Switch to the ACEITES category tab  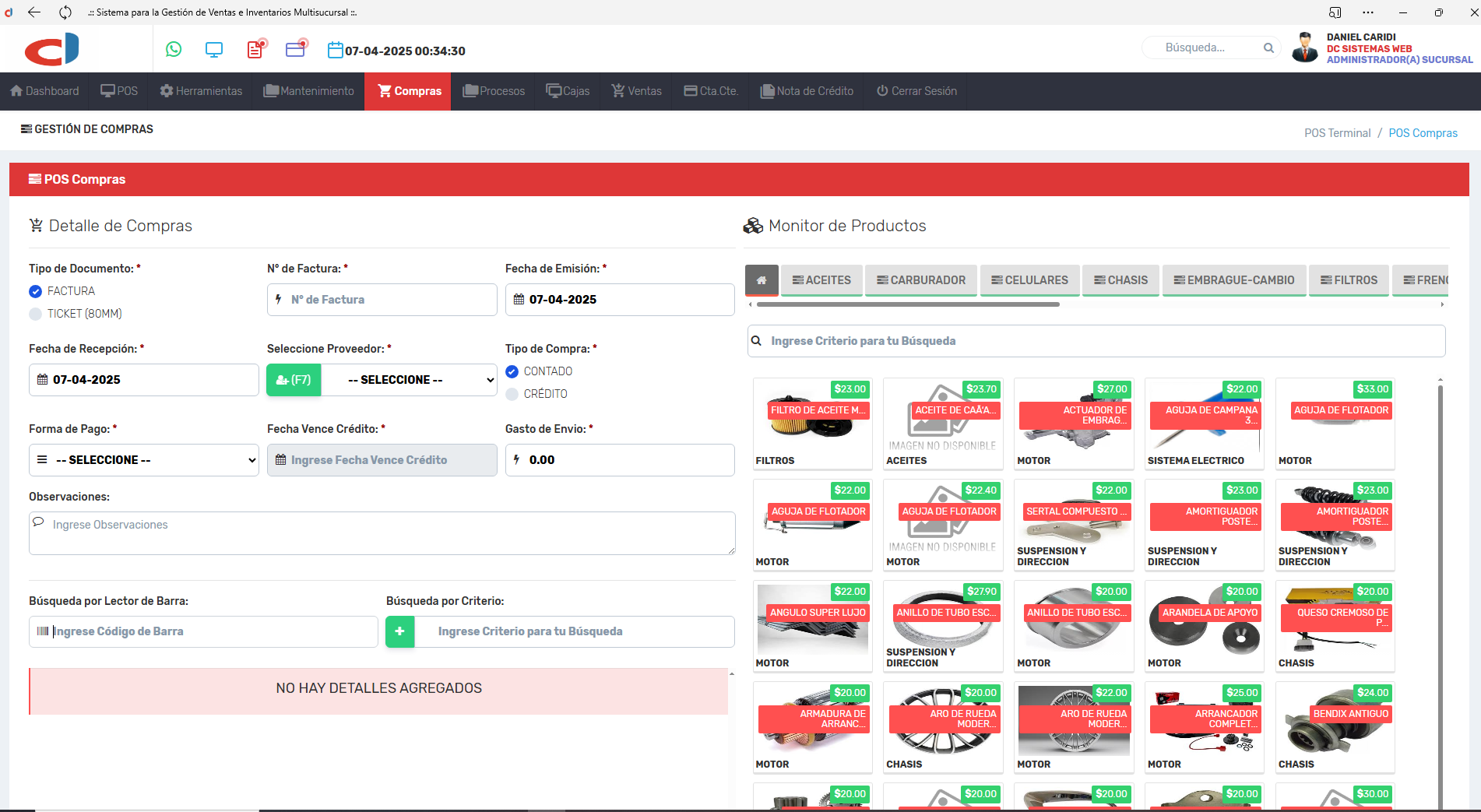pyautogui.click(x=821, y=280)
